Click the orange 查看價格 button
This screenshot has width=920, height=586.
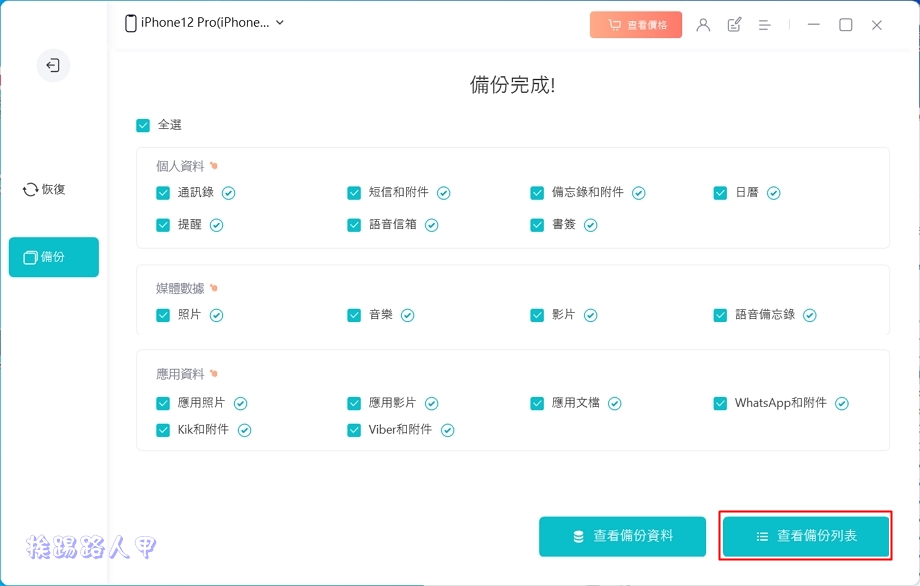(x=636, y=25)
